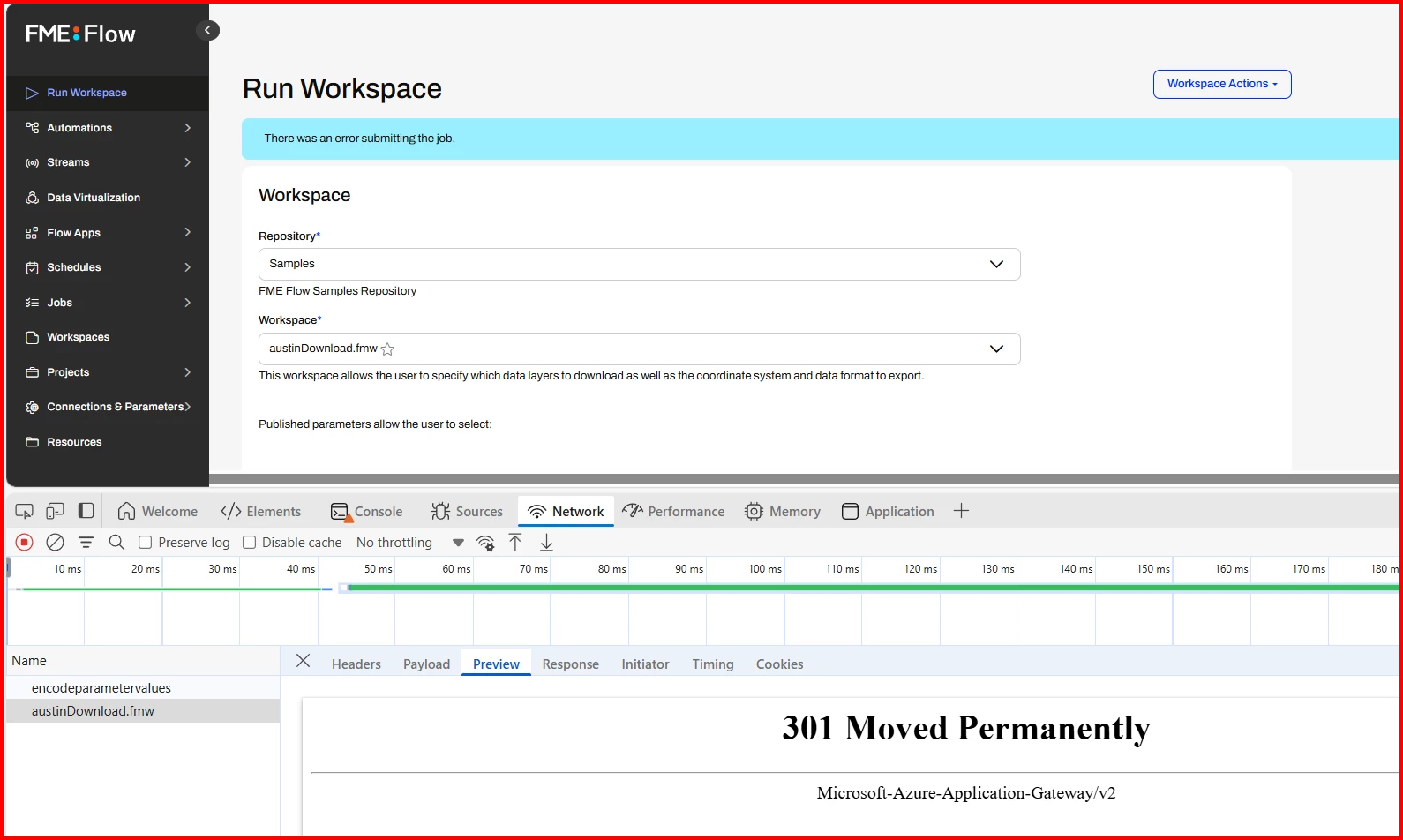Click the Streams broadcast icon
Screen dimensions: 1403x840
32,162
